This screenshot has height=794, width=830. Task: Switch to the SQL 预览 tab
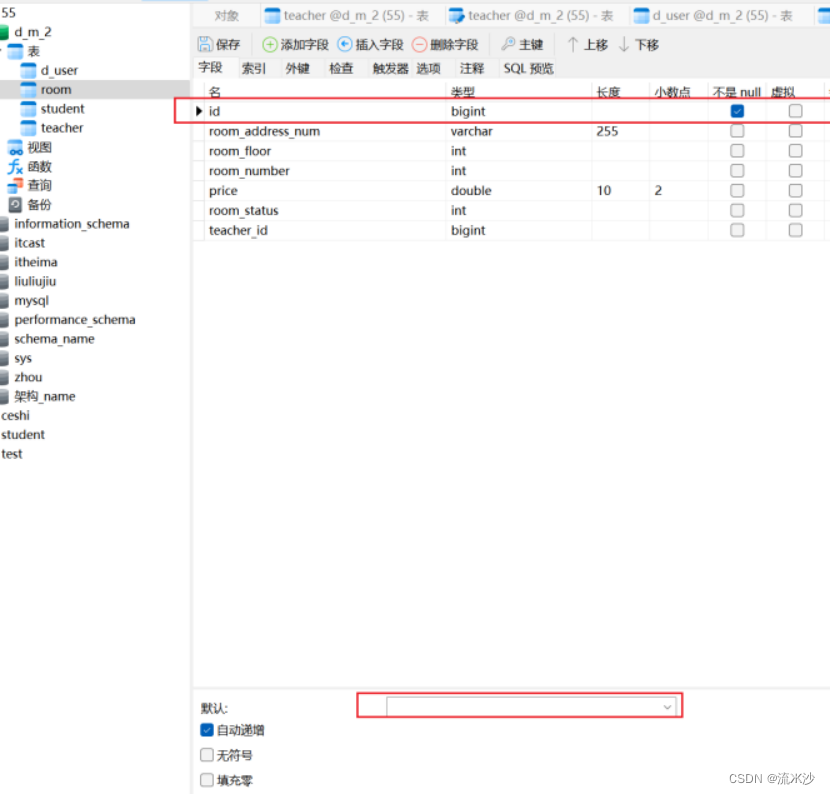(x=526, y=68)
